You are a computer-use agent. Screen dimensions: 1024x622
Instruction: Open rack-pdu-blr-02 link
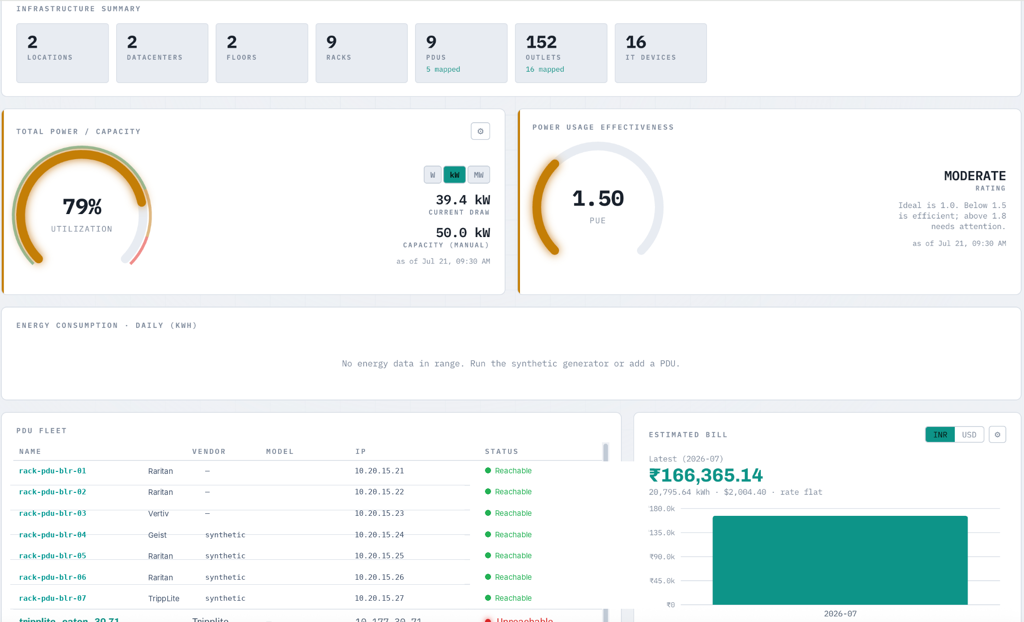[52, 492]
